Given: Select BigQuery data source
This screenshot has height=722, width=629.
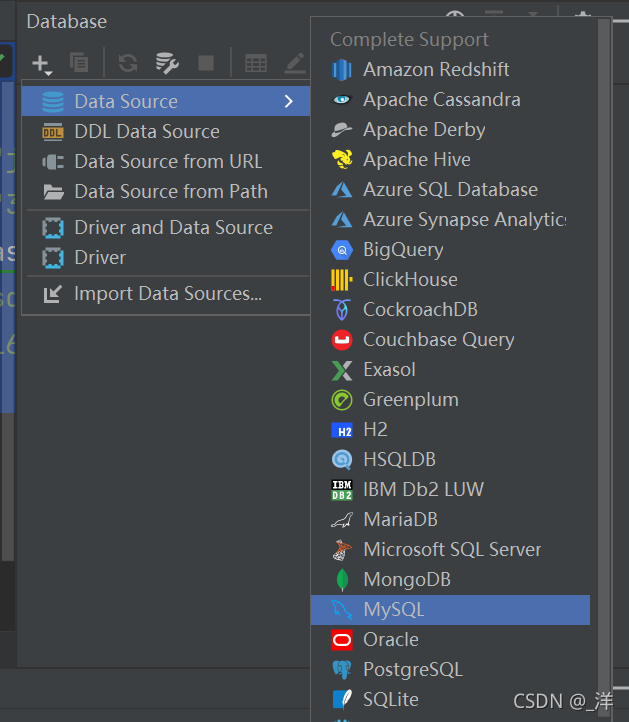Looking at the screenshot, I should click(x=450, y=250).
